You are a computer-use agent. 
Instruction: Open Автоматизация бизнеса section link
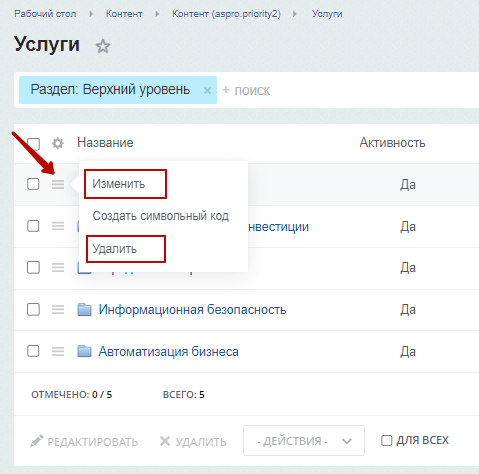point(168,351)
